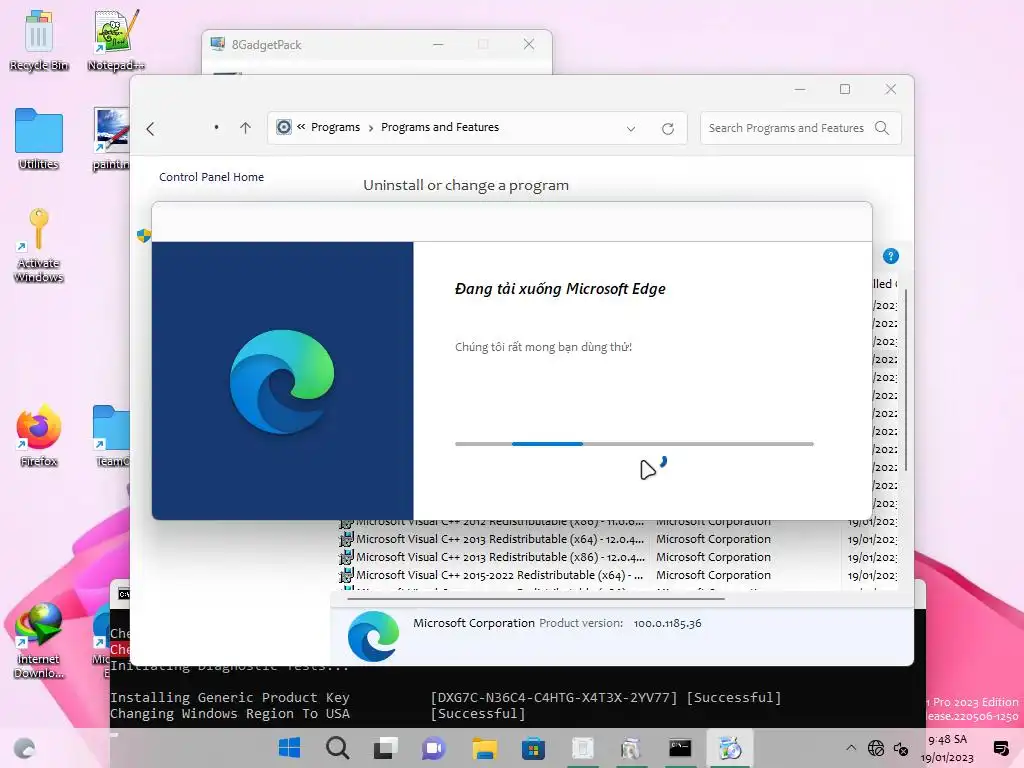
Task: Open the notification center icon
Action: pyautogui.click(x=1000, y=748)
